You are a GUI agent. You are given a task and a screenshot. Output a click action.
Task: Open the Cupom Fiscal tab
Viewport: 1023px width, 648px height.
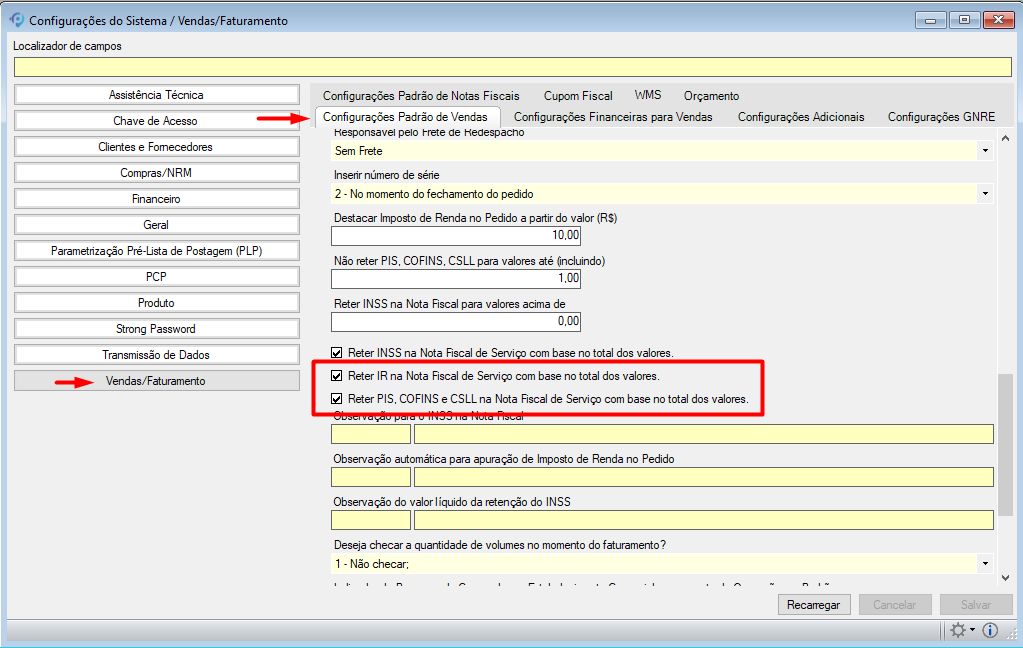578,96
